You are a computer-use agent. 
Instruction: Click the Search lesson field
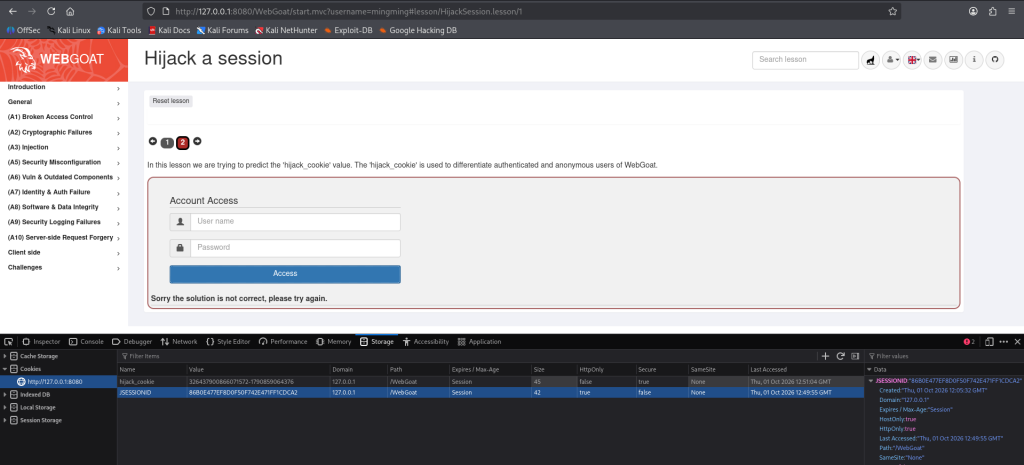[x=805, y=59]
